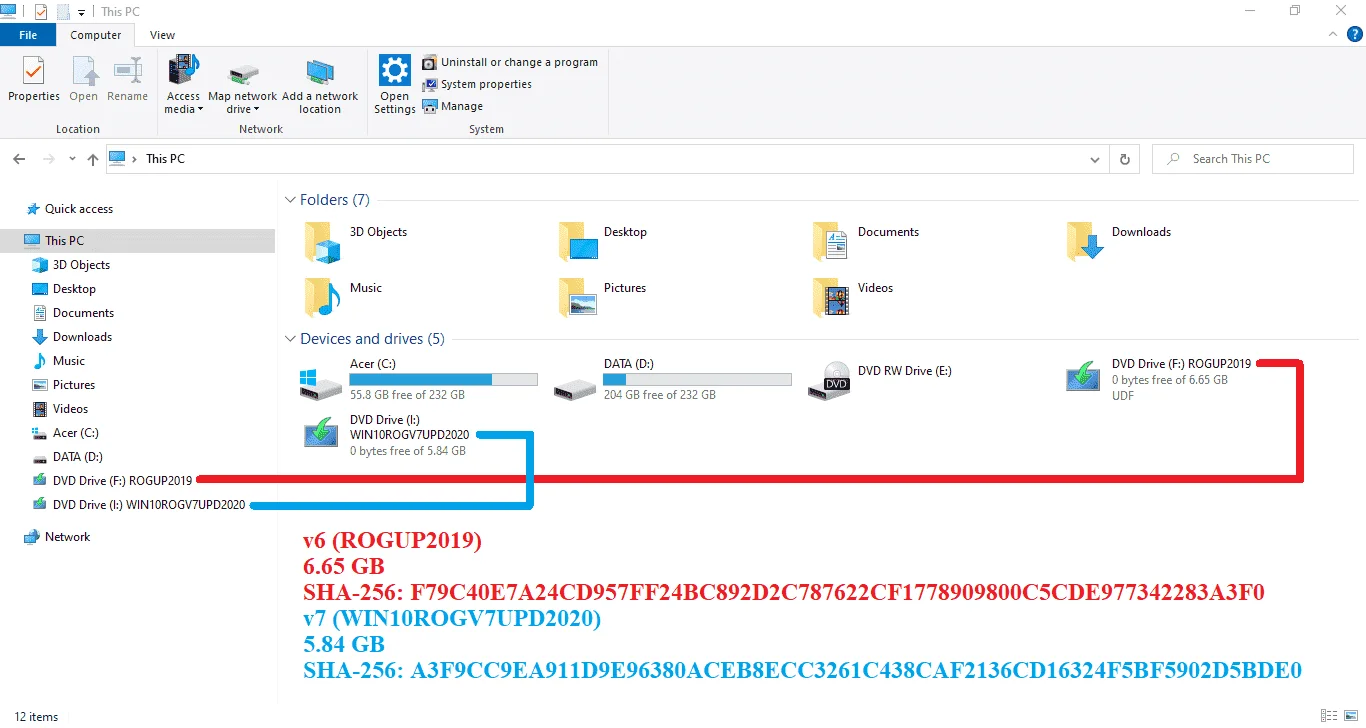Image resolution: width=1366 pixels, height=728 pixels.
Task: Select the 3D Objects folder icon
Action: (323, 241)
